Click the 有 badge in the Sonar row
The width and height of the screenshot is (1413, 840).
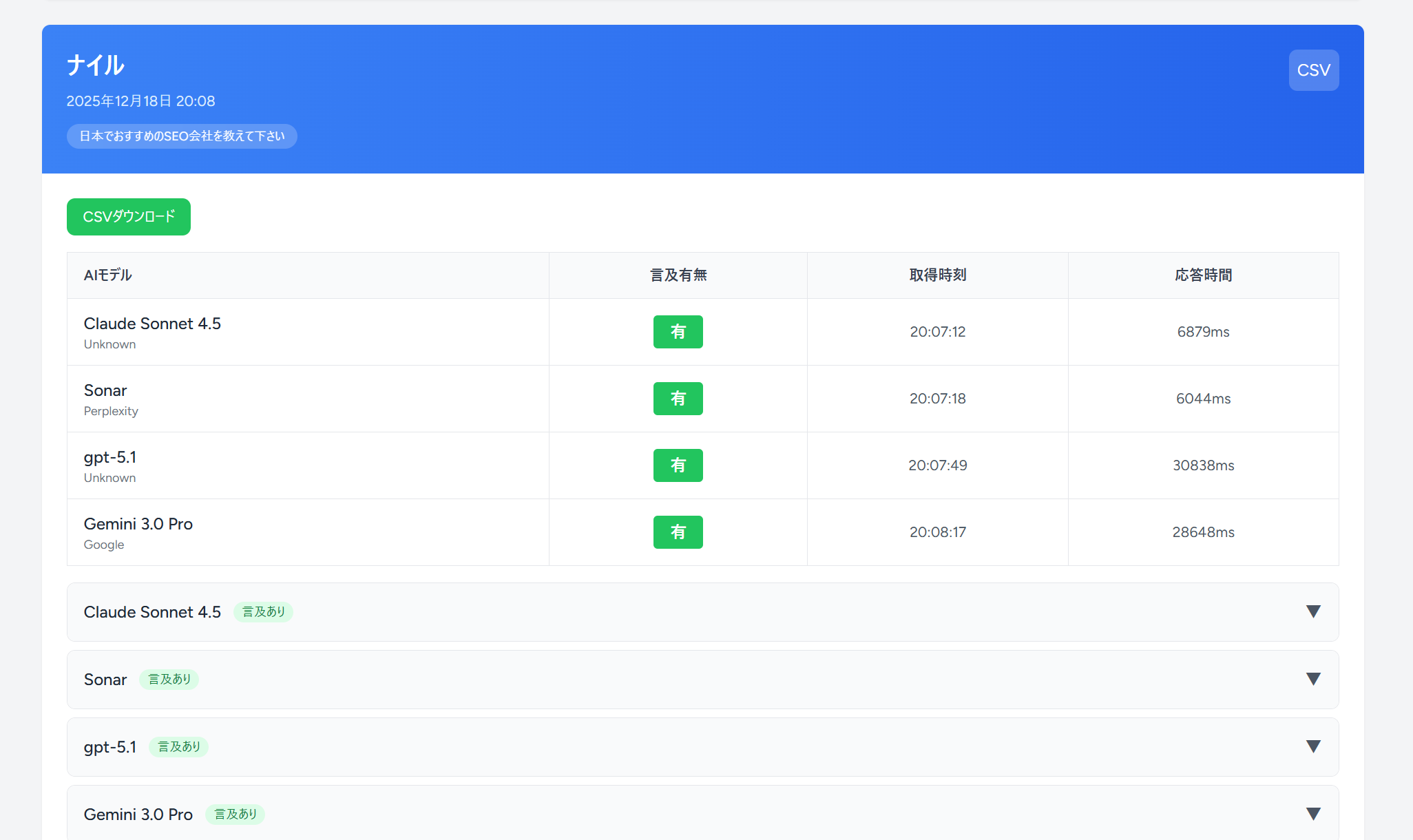click(678, 399)
